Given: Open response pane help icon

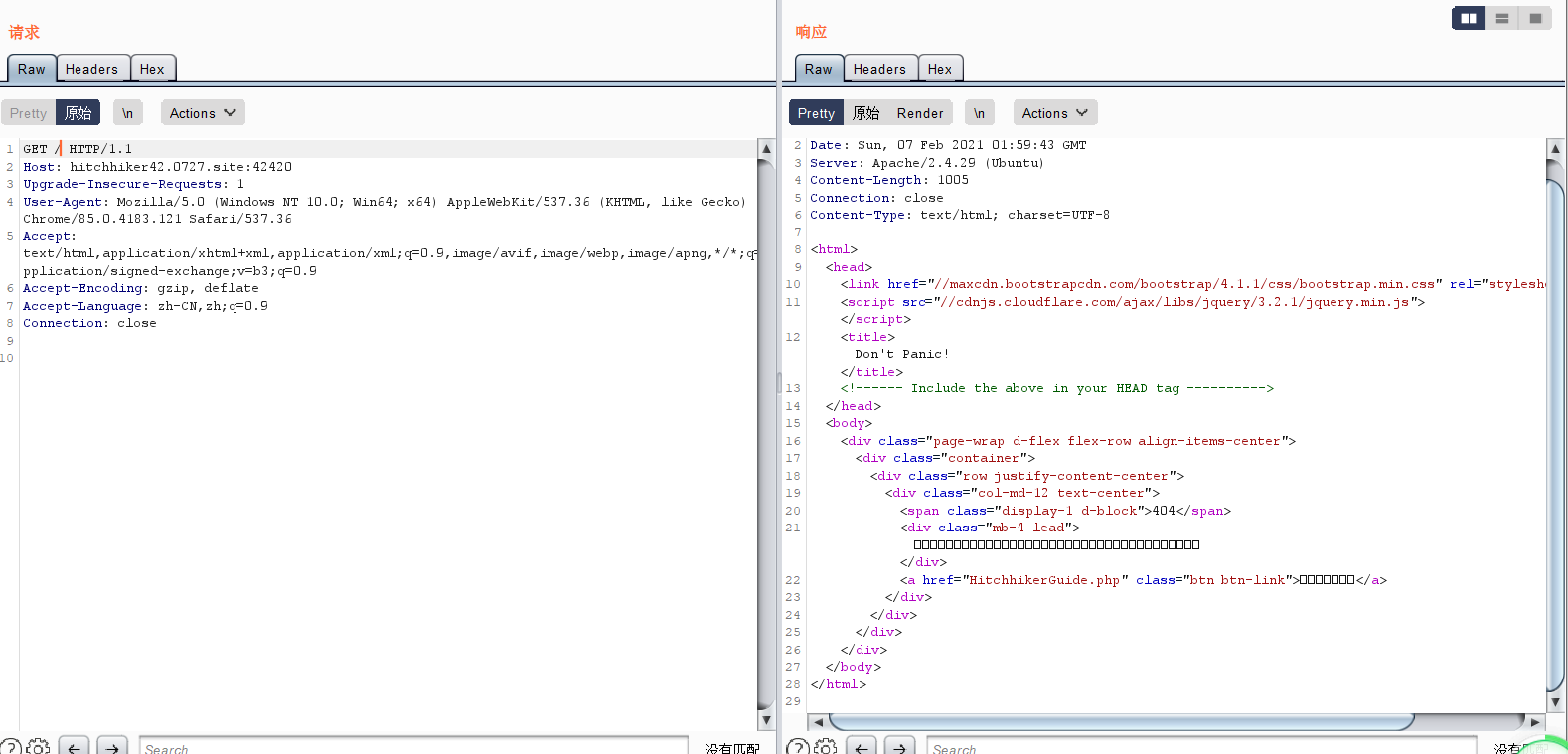Looking at the screenshot, I should tap(797, 747).
